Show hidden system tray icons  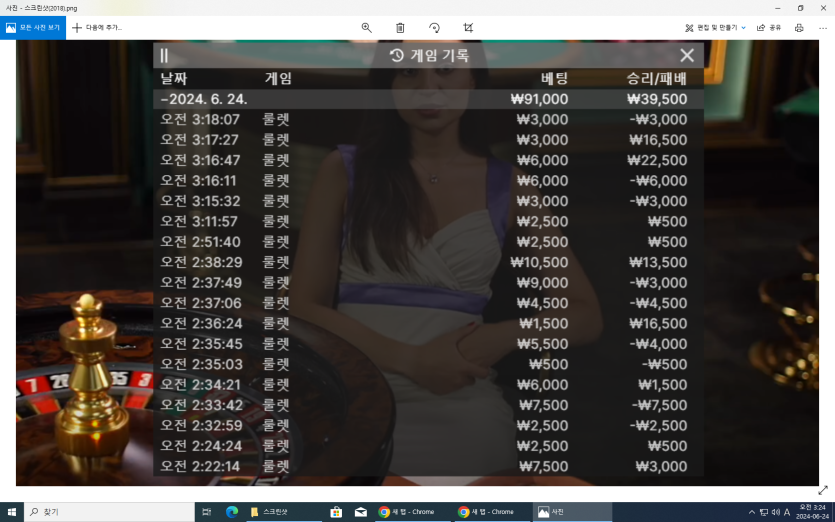751,512
